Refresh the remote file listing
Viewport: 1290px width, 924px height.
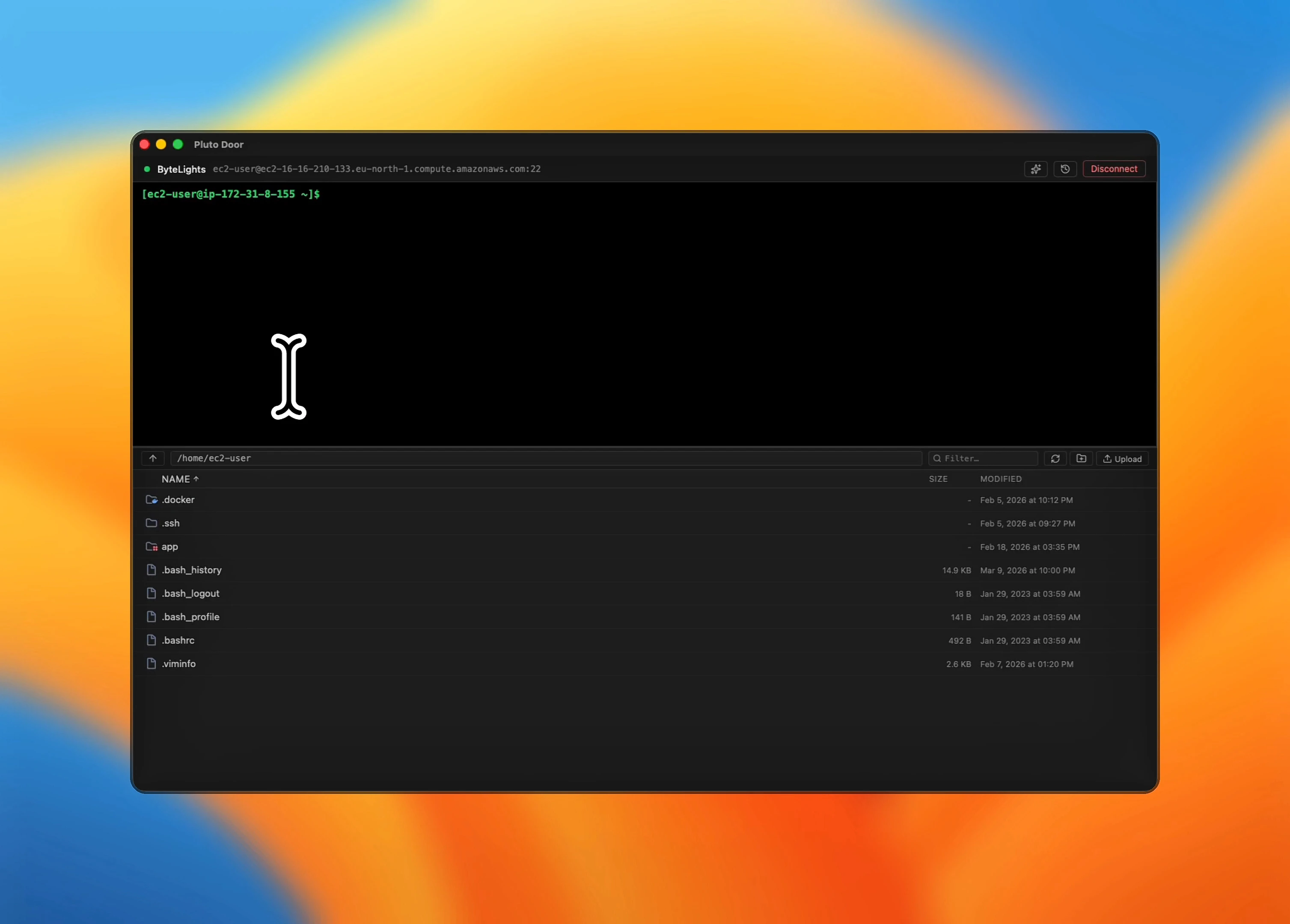point(1055,458)
